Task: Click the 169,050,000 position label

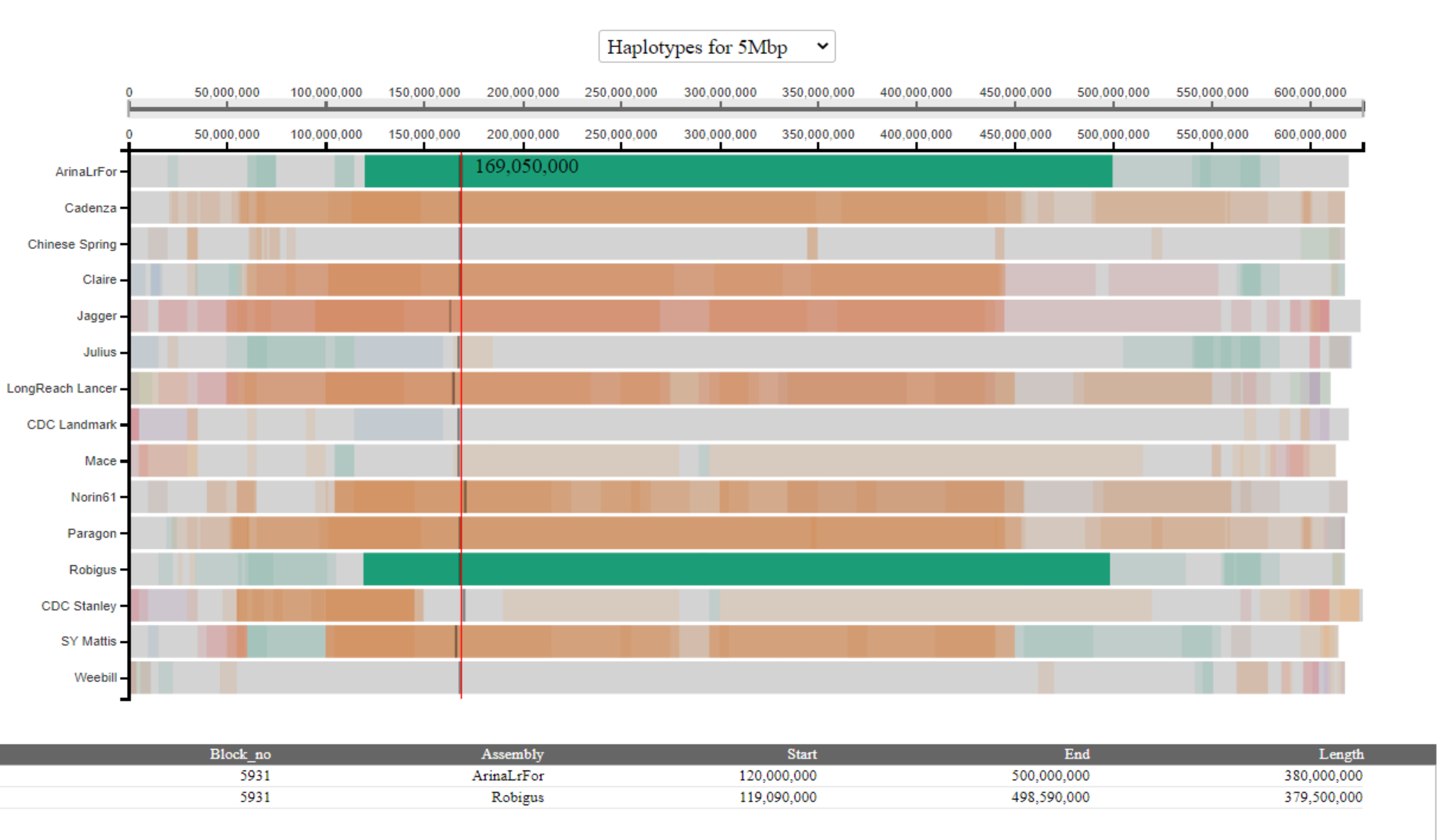Action: click(x=527, y=166)
